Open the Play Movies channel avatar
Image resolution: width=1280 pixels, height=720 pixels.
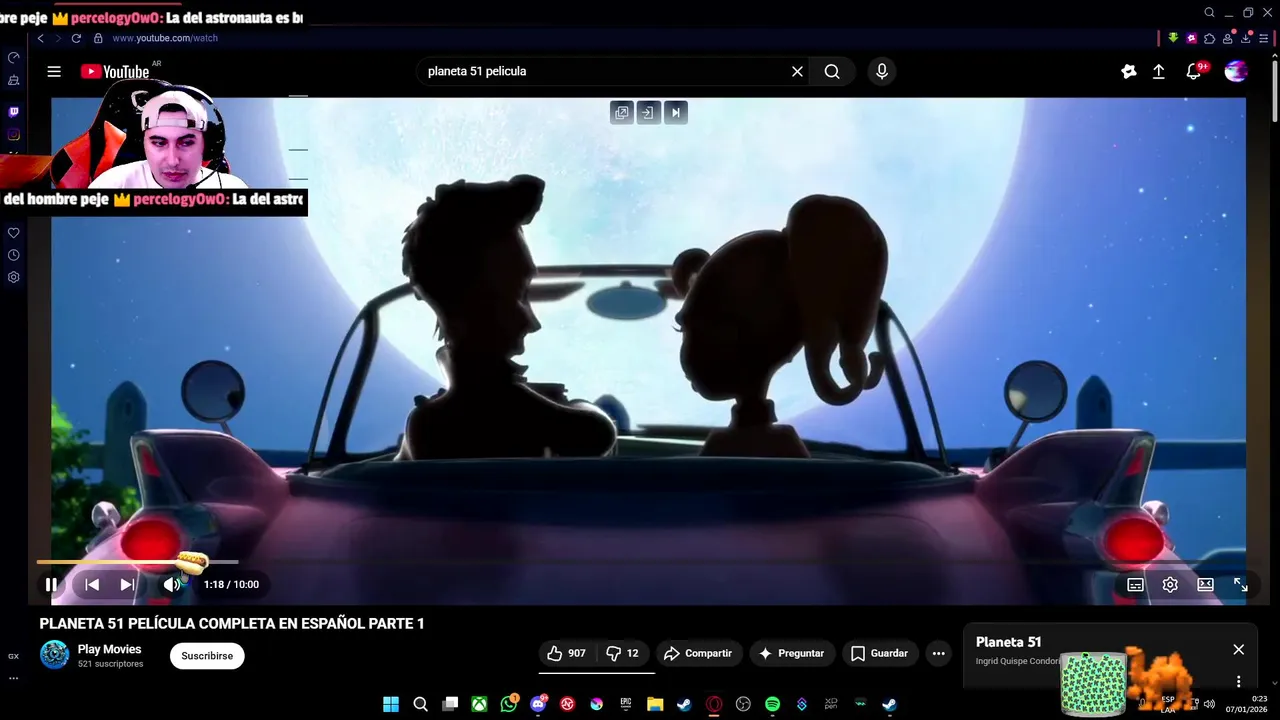pyautogui.click(x=54, y=655)
